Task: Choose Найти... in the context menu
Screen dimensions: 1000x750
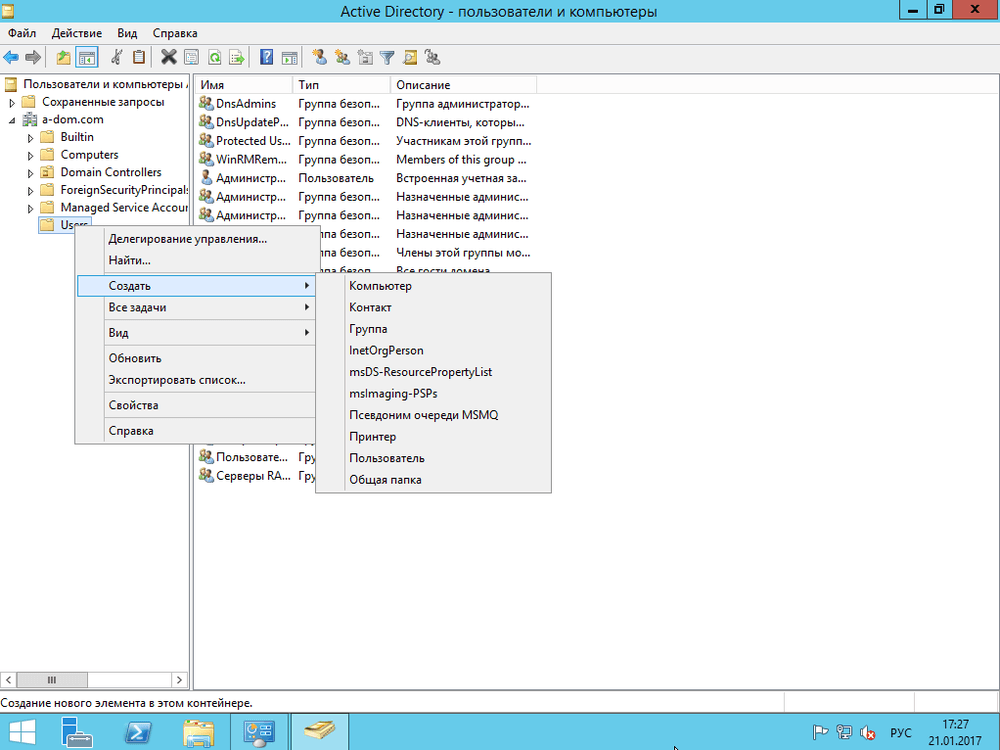Action: pos(196,260)
